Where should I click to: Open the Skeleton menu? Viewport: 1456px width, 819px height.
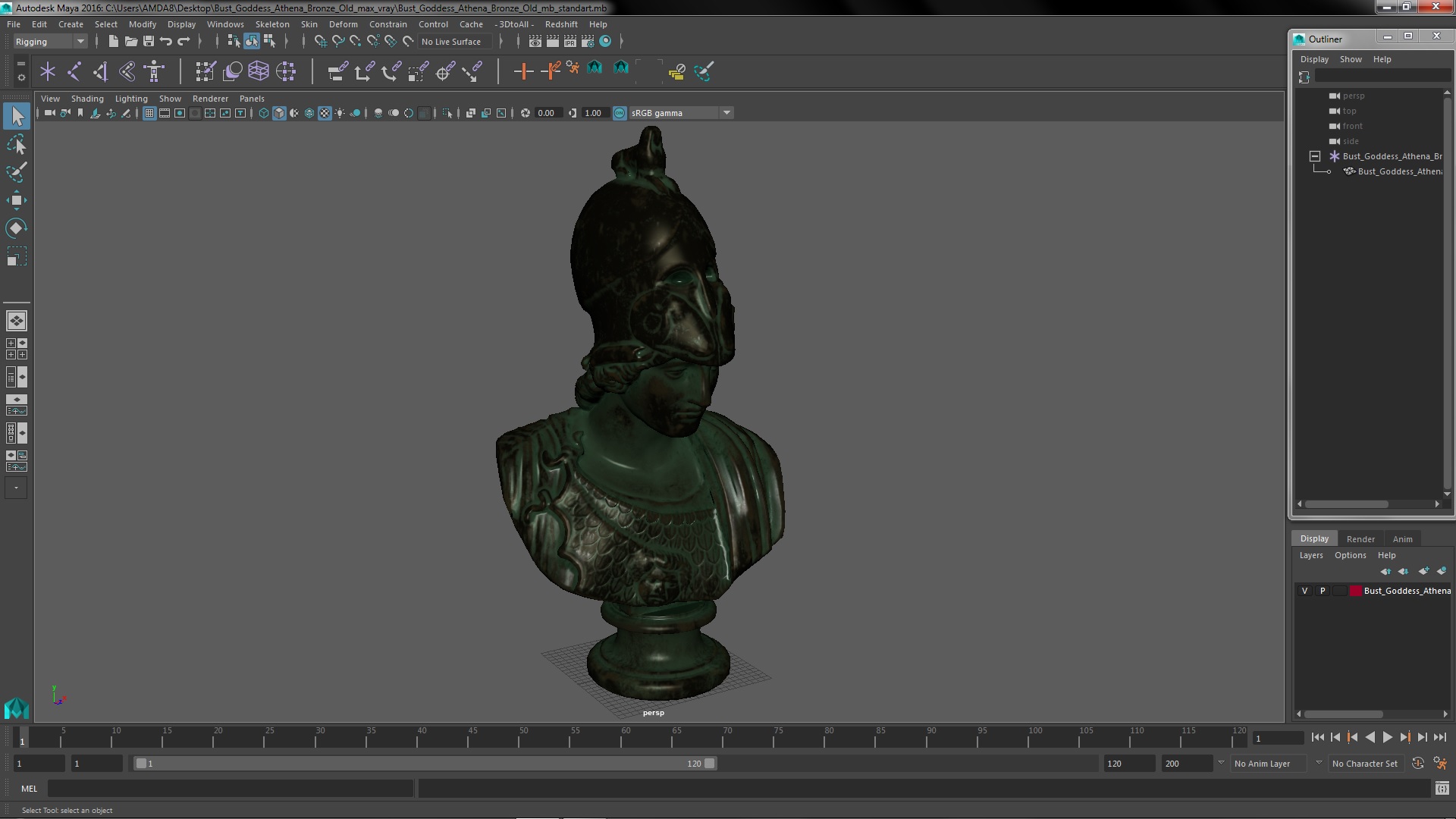coord(272,24)
